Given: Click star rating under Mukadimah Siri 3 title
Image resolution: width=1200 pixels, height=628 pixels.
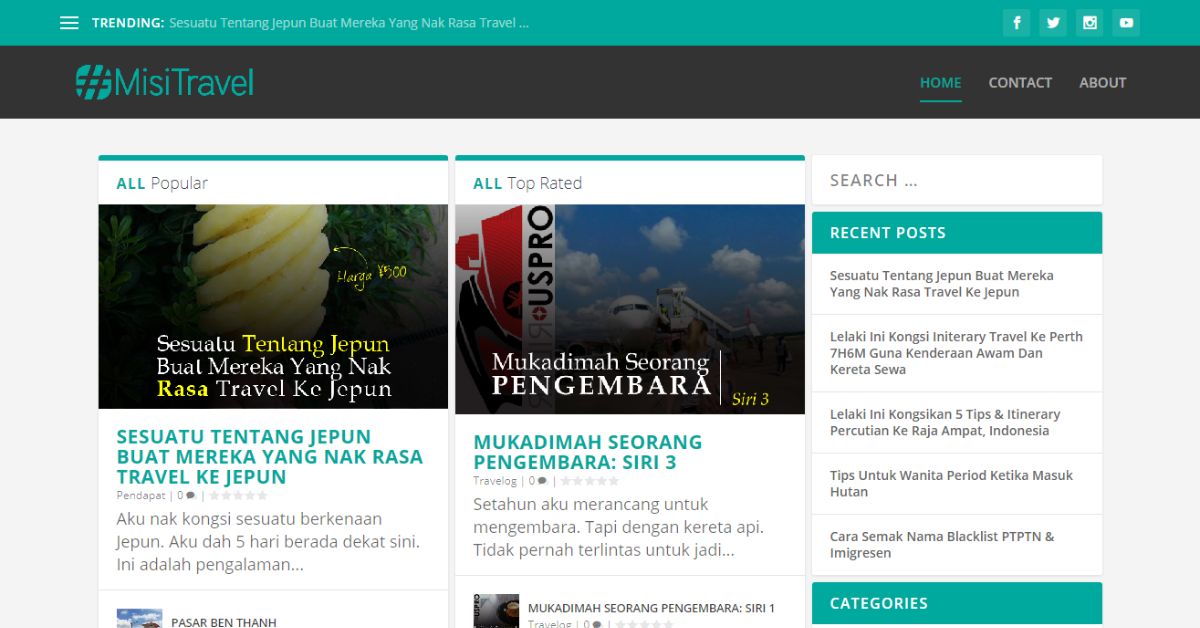Looking at the screenshot, I should (589, 481).
